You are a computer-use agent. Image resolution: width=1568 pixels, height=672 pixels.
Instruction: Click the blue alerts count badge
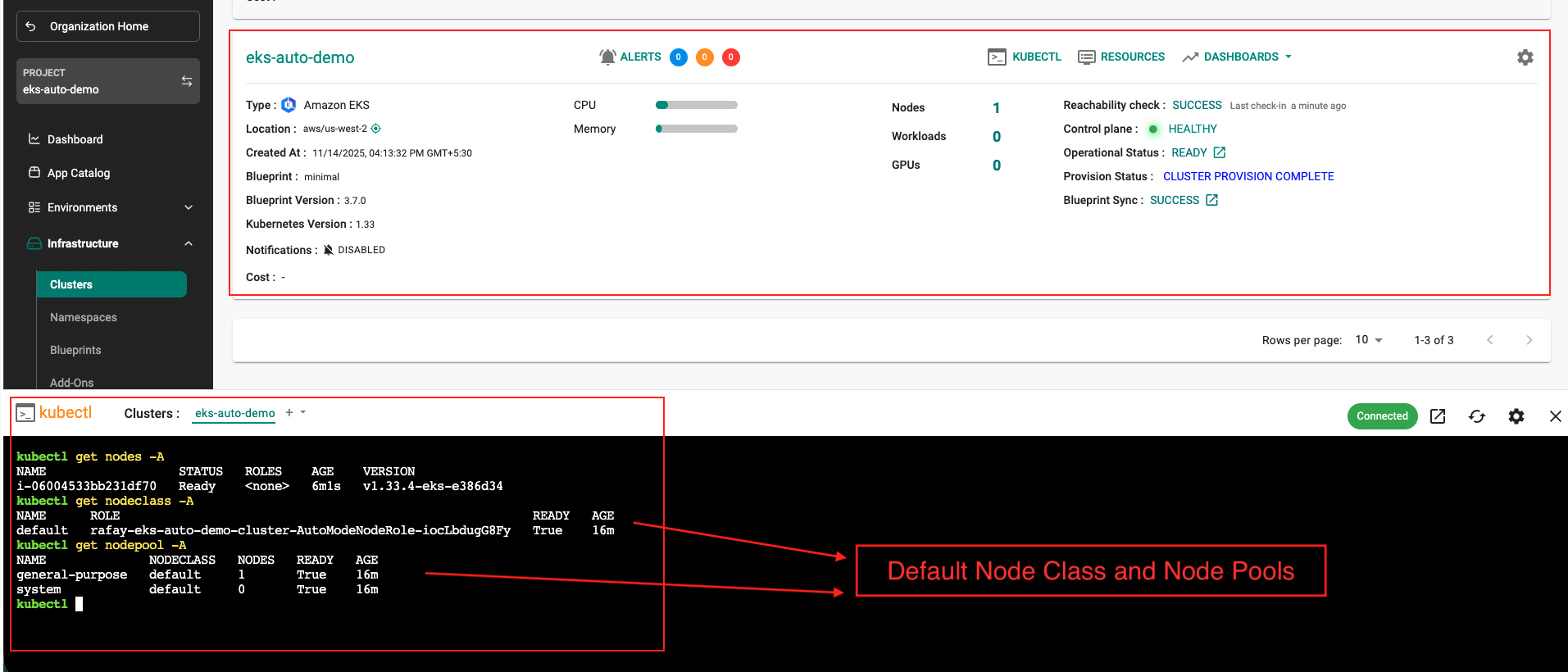click(678, 57)
